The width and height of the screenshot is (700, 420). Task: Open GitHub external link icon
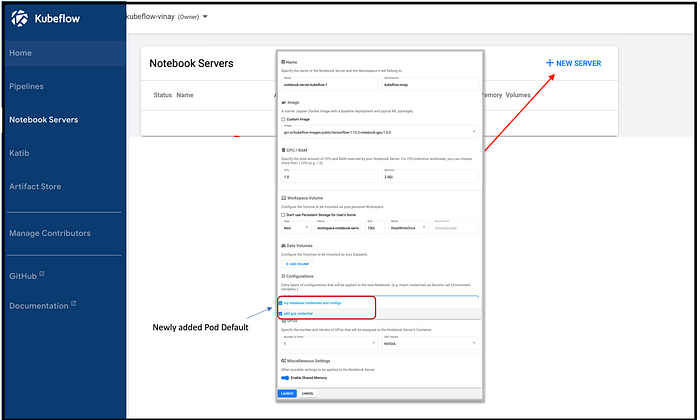(x=42, y=274)
